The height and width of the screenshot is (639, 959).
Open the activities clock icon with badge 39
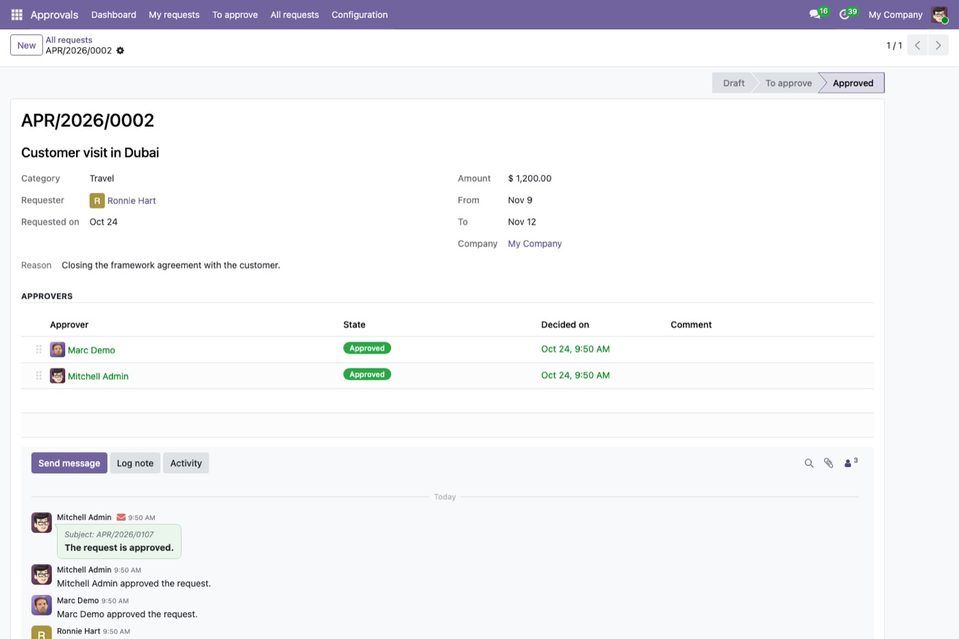(x=848, y=13)
